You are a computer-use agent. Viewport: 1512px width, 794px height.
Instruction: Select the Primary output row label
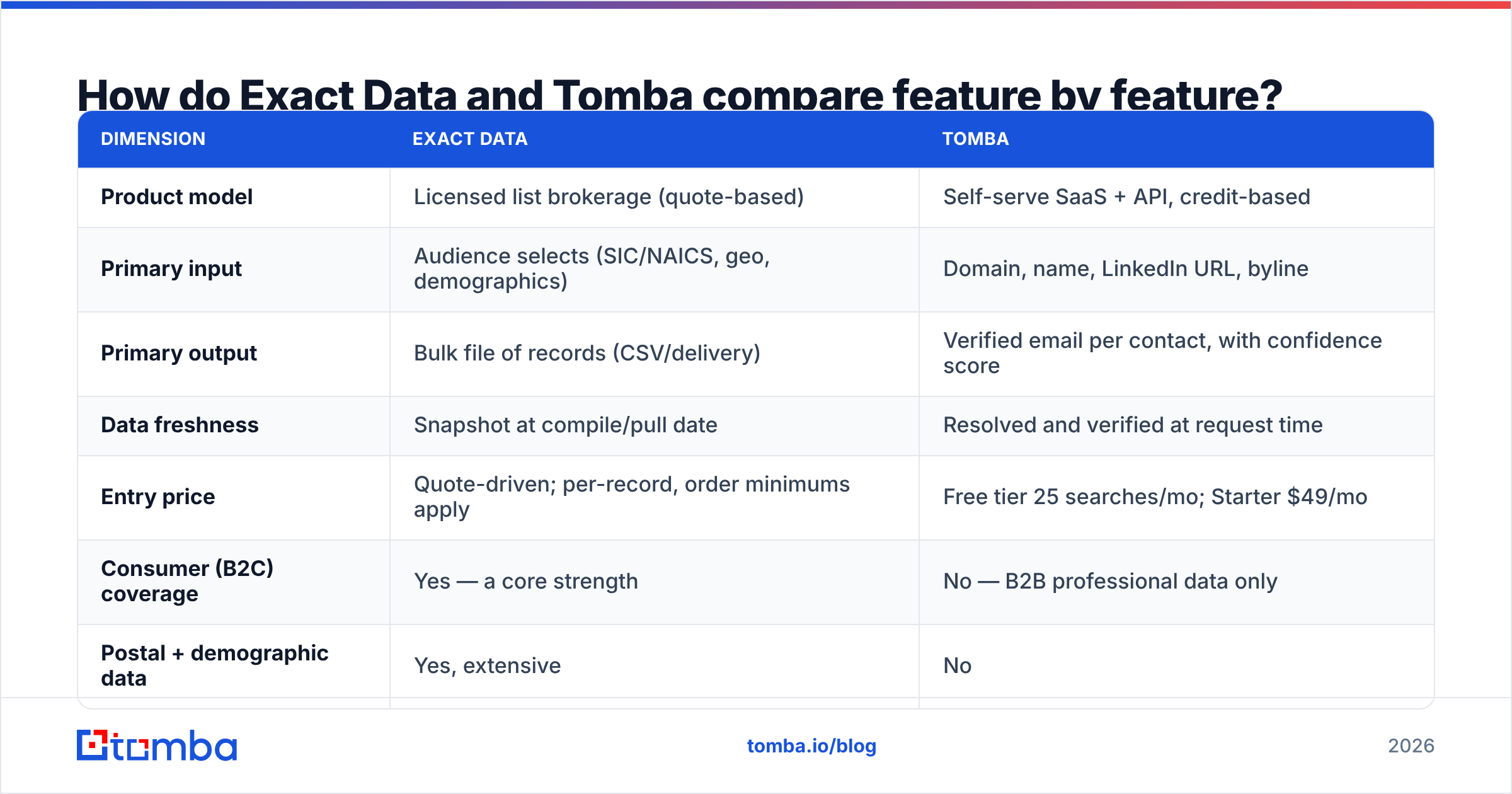coord(179,354)
